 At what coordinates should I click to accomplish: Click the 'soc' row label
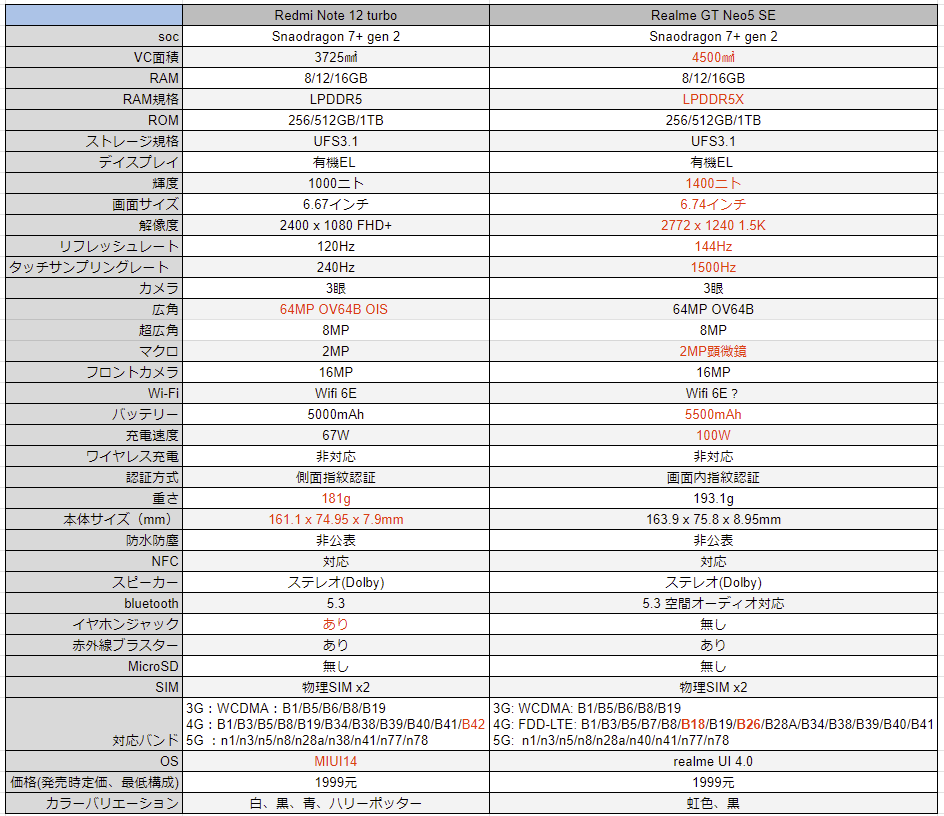pyautogui.click(x=94, y=36)
